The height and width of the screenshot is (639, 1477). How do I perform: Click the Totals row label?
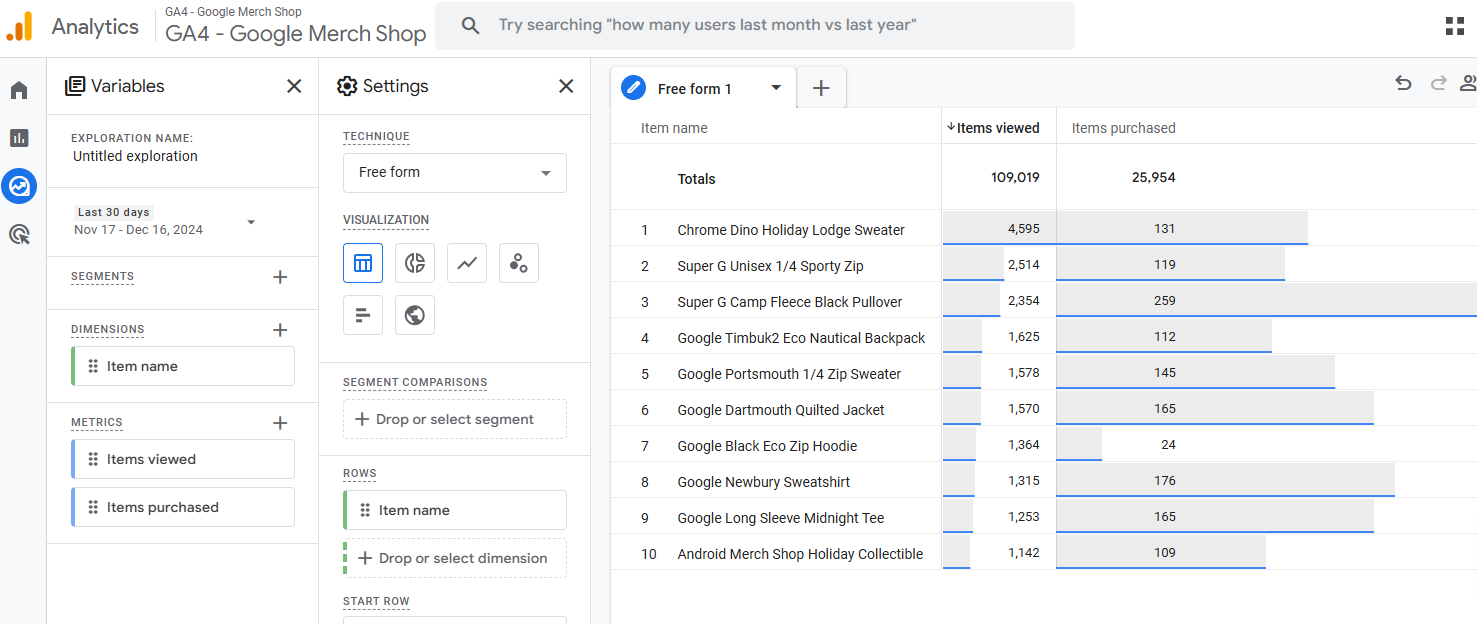click(697, 179)
